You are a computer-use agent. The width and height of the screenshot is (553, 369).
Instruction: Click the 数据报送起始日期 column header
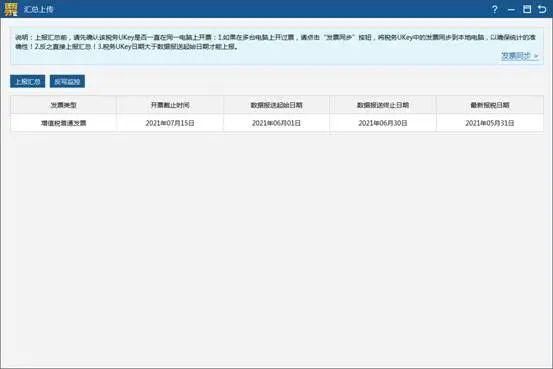tap(276, 105)
